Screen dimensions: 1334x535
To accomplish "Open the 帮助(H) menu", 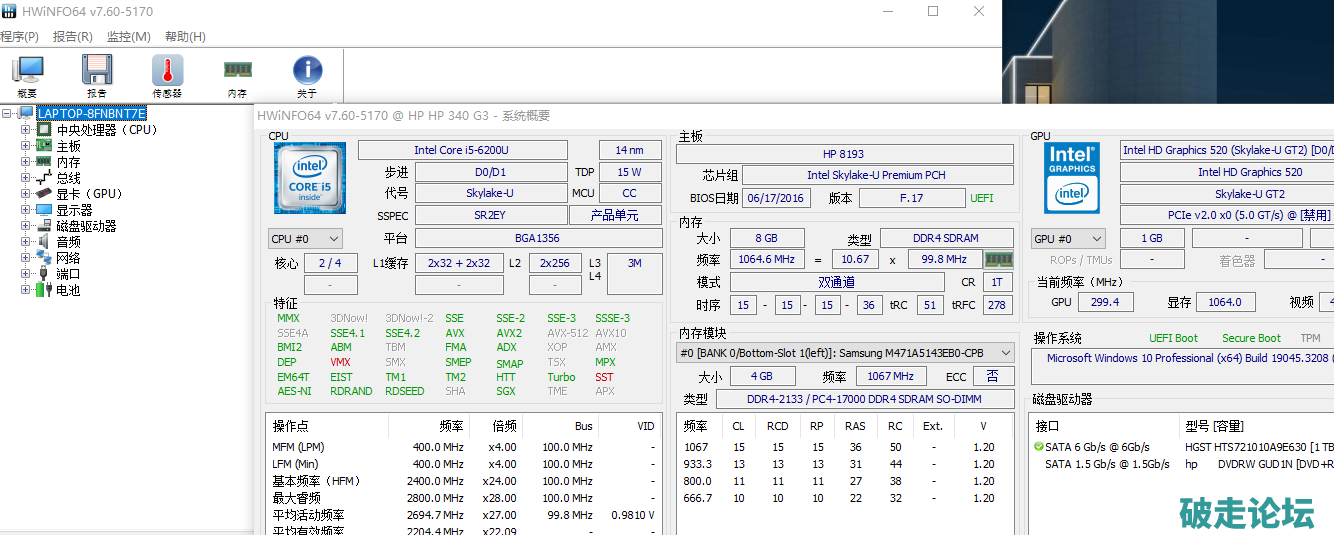I will coord(185,37).
